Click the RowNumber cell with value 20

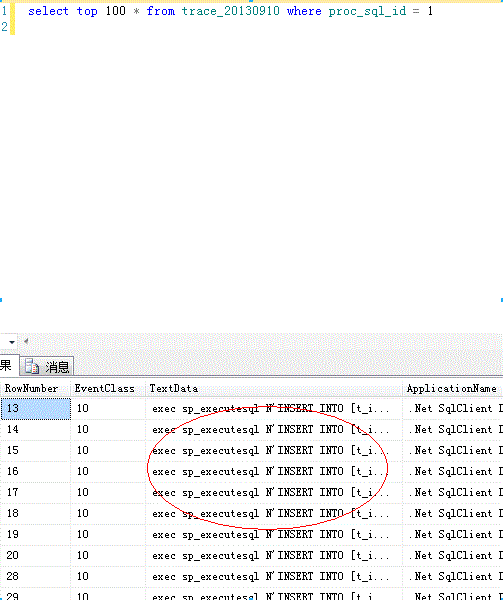[x=35, y=556]
